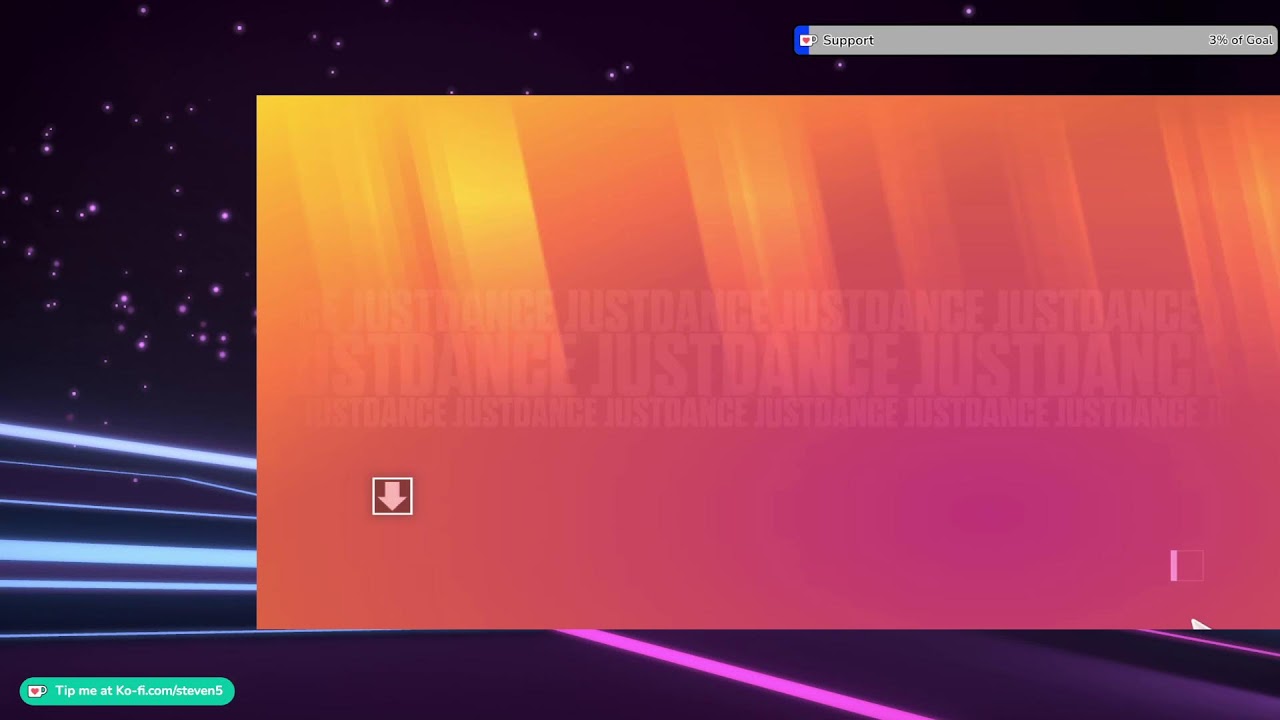Image resolution: width=1280 pixels, height=720 pixels.
Task: Open the Tip me at Ko-fi.com/steven5 banner
Action: pyautogui.click(x=127, y=691)
